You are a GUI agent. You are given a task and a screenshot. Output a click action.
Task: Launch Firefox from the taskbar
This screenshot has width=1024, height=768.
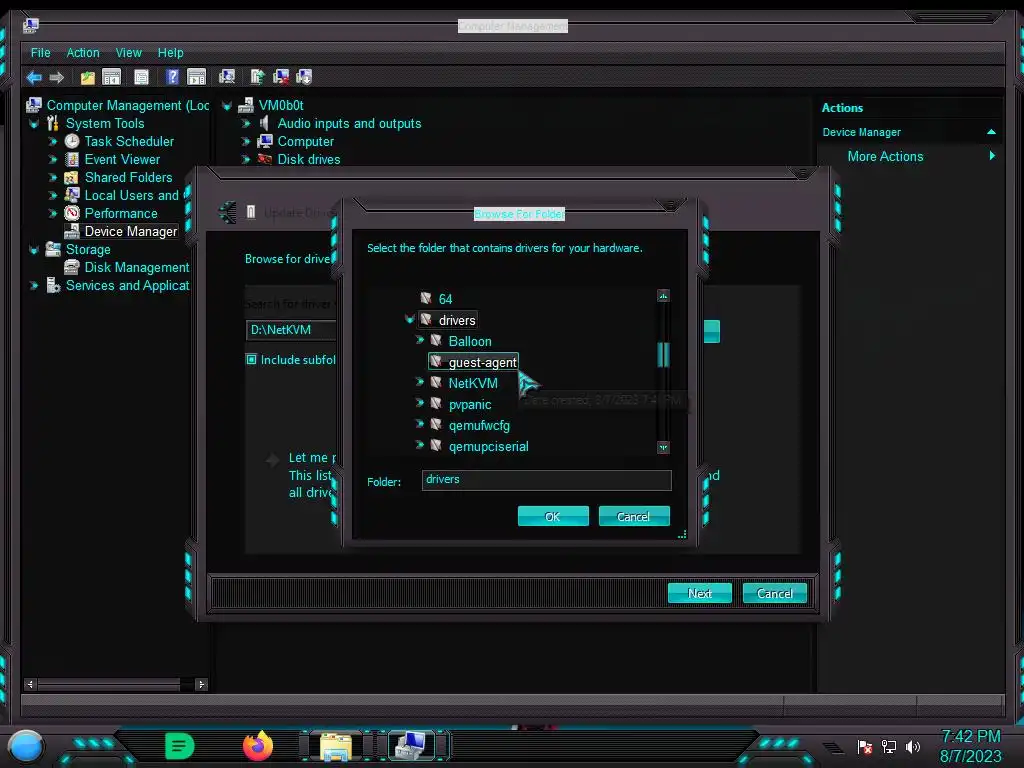pos(257,746)
